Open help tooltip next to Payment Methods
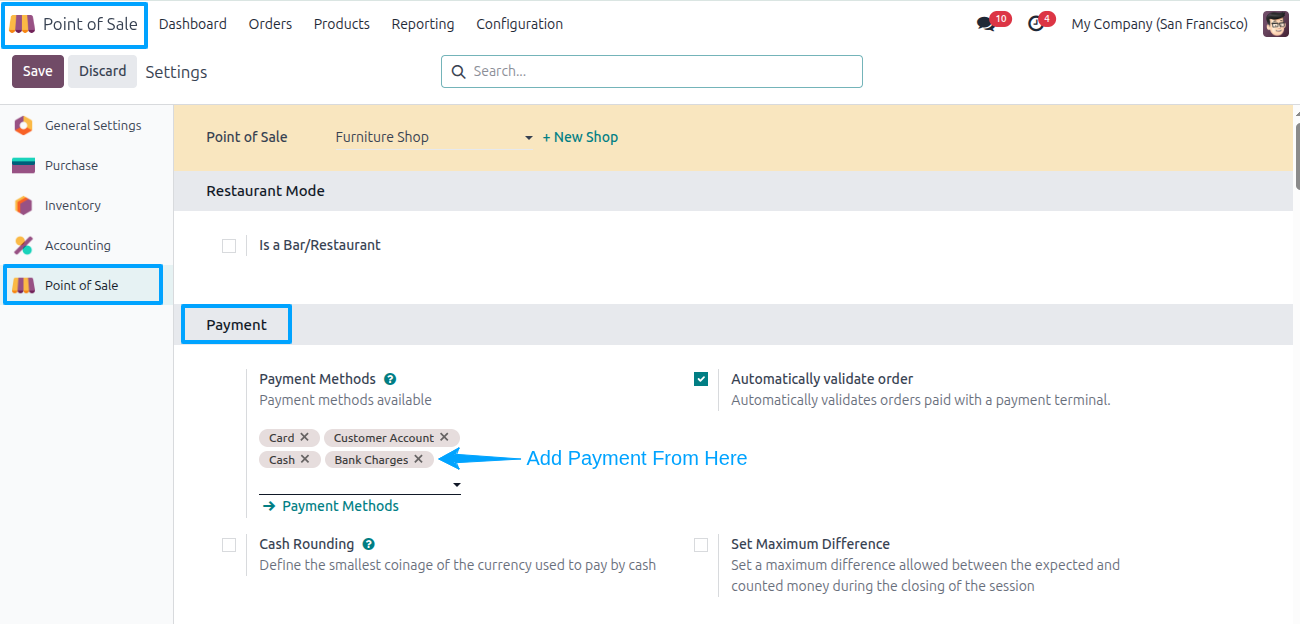Viewport: 1300px width, 624px height. tap(390, 379)
